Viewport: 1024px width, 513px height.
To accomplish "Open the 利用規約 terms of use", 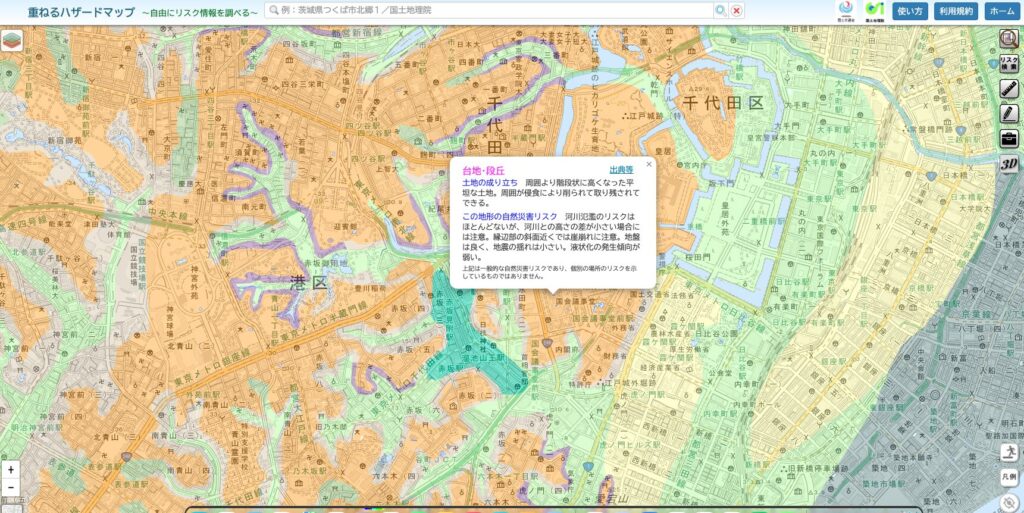I will pos(956,11).
